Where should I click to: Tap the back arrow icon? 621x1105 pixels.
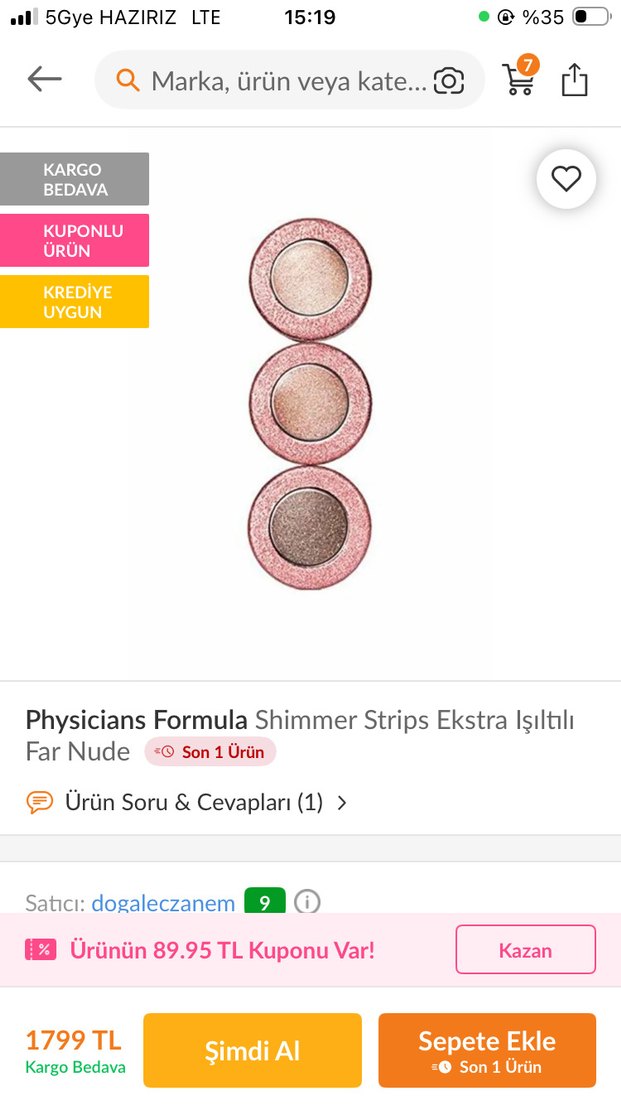tap(45, 80)
